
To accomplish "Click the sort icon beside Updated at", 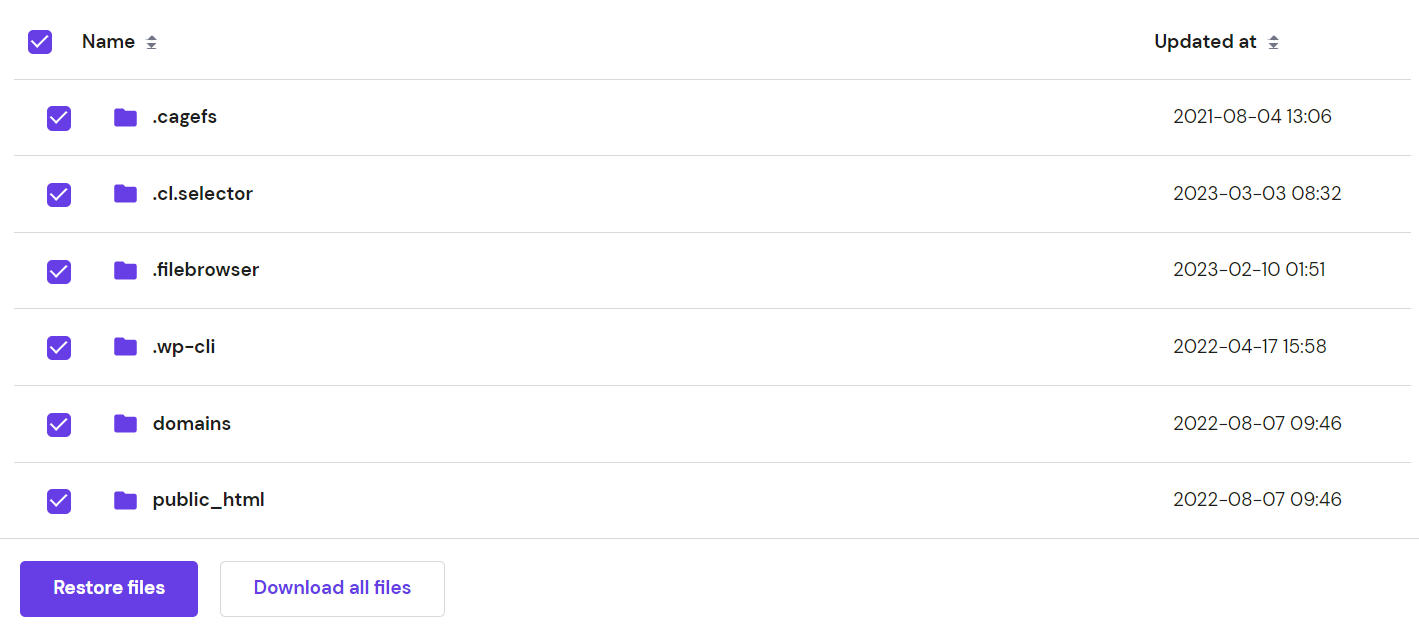I will click(x=1274, y=42).
